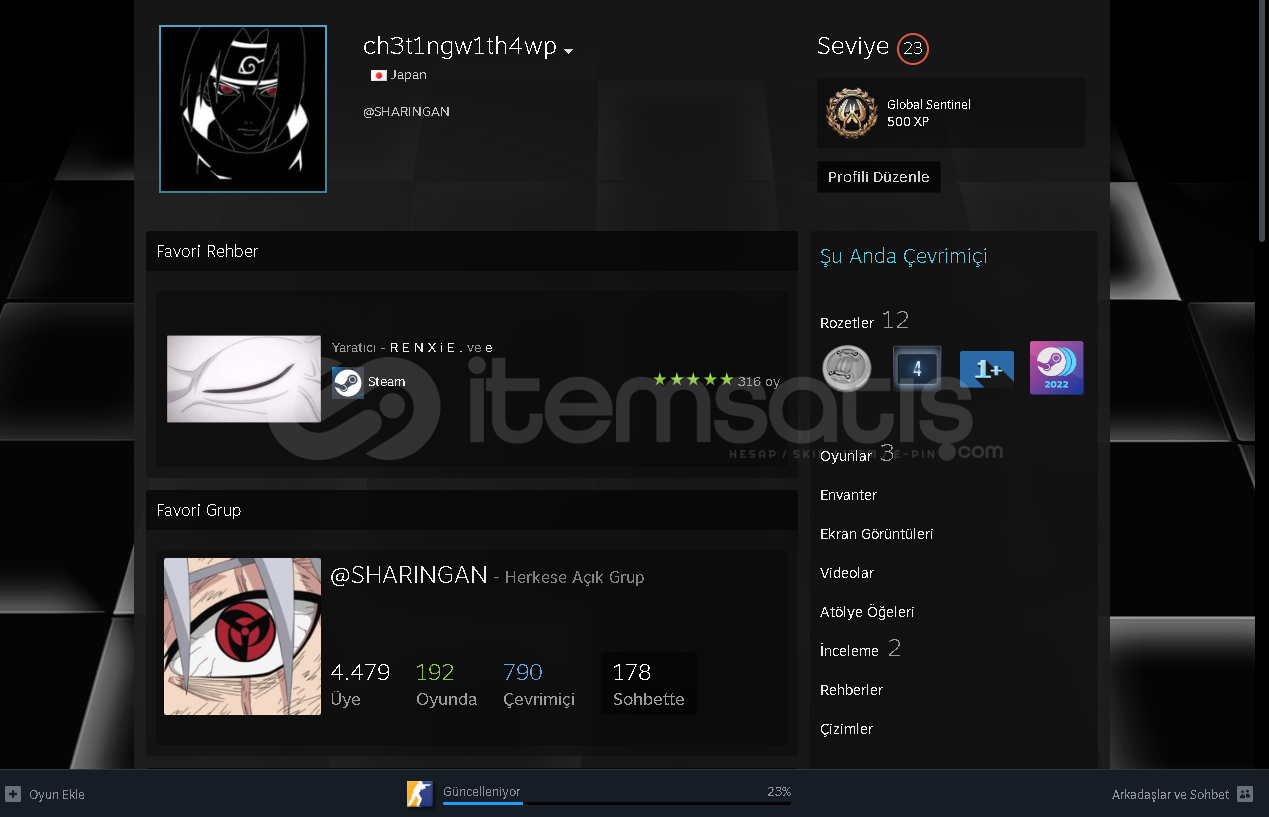The width and height of the screenshot is (1269, 817).
Task: Click the silver coin community badge icon
Action: 846,368
